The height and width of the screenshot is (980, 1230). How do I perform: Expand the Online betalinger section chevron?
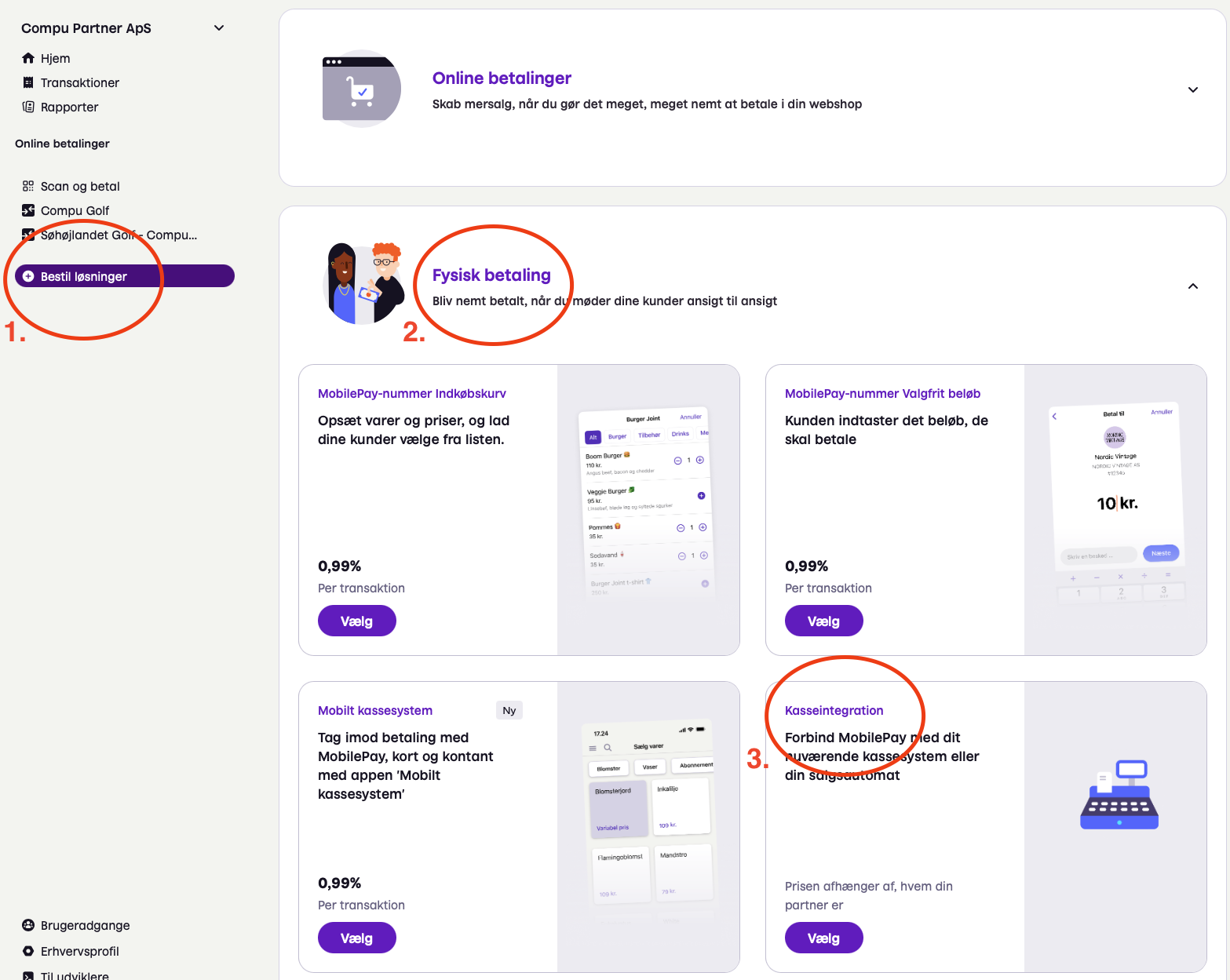pos(1193,89)
